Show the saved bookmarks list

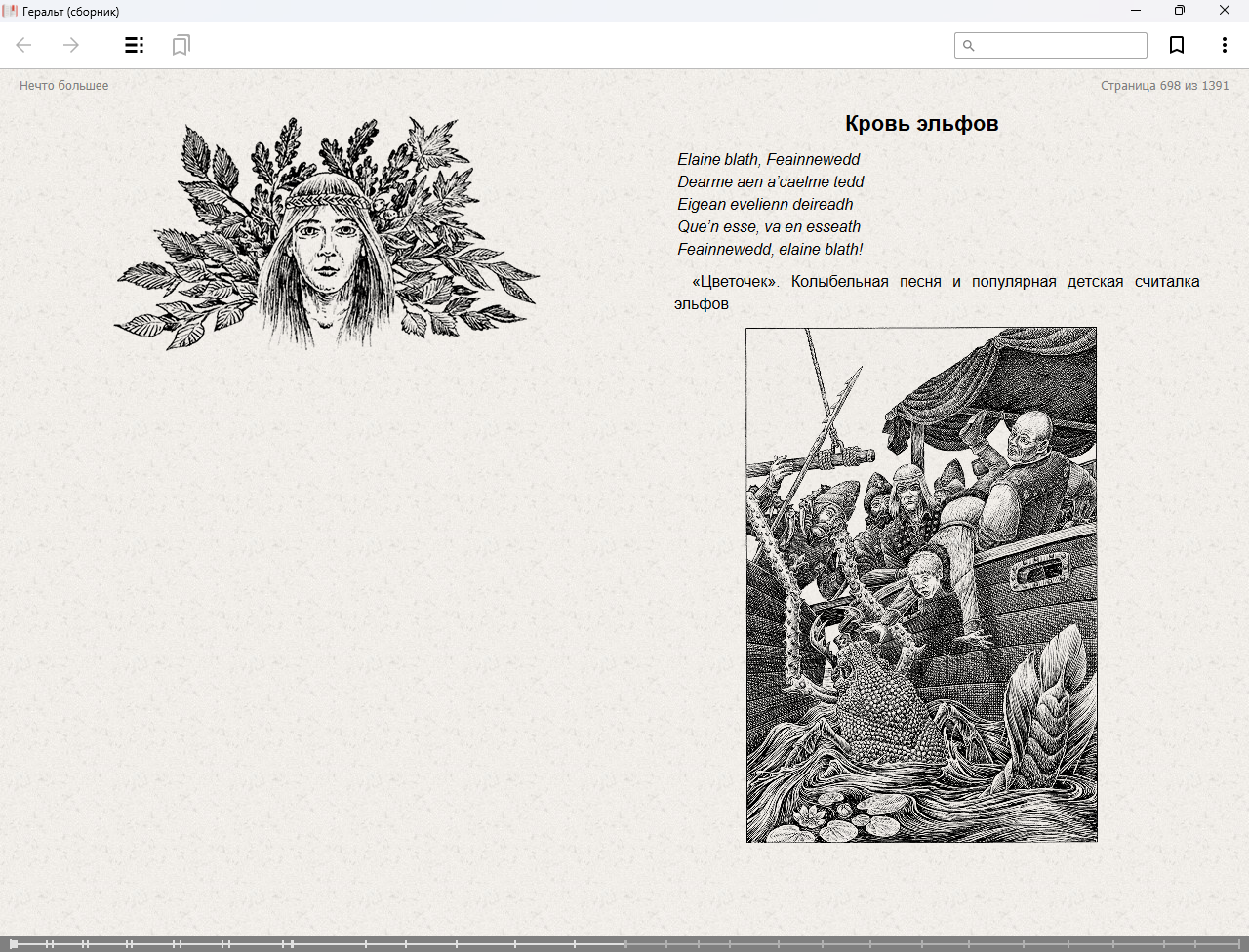click(181, 45)
